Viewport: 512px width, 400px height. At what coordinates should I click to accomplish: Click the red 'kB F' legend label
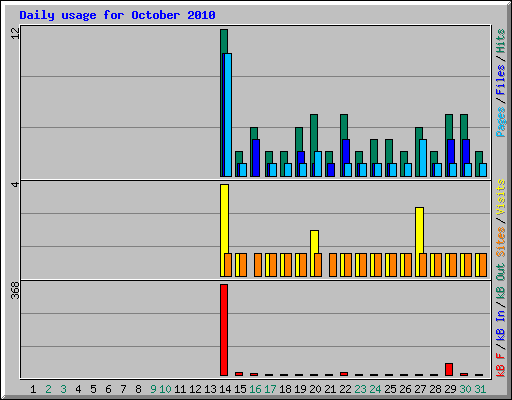[500, 365]
